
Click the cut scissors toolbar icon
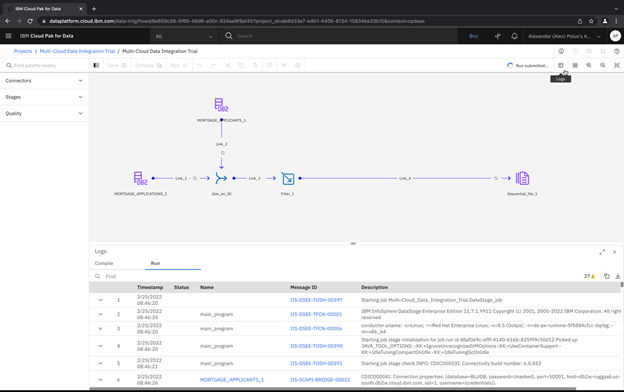coord(227,65)
